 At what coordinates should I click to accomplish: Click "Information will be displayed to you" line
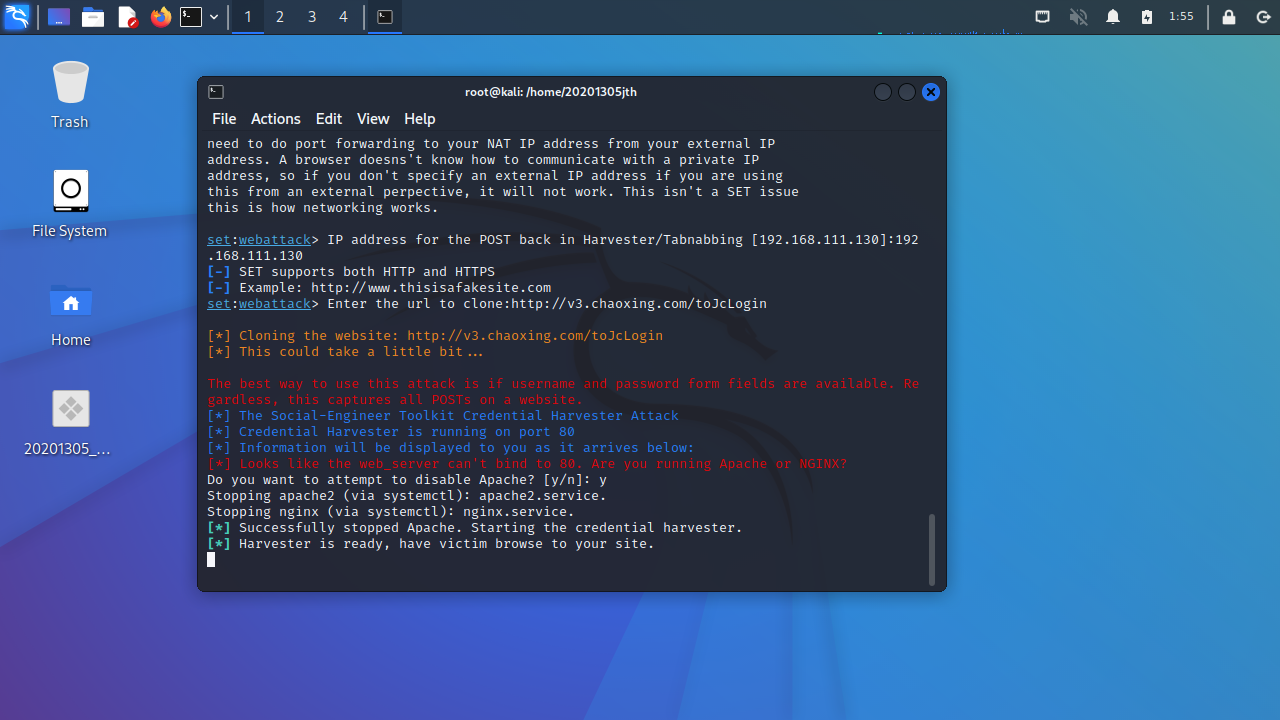(x=451, y=448)
